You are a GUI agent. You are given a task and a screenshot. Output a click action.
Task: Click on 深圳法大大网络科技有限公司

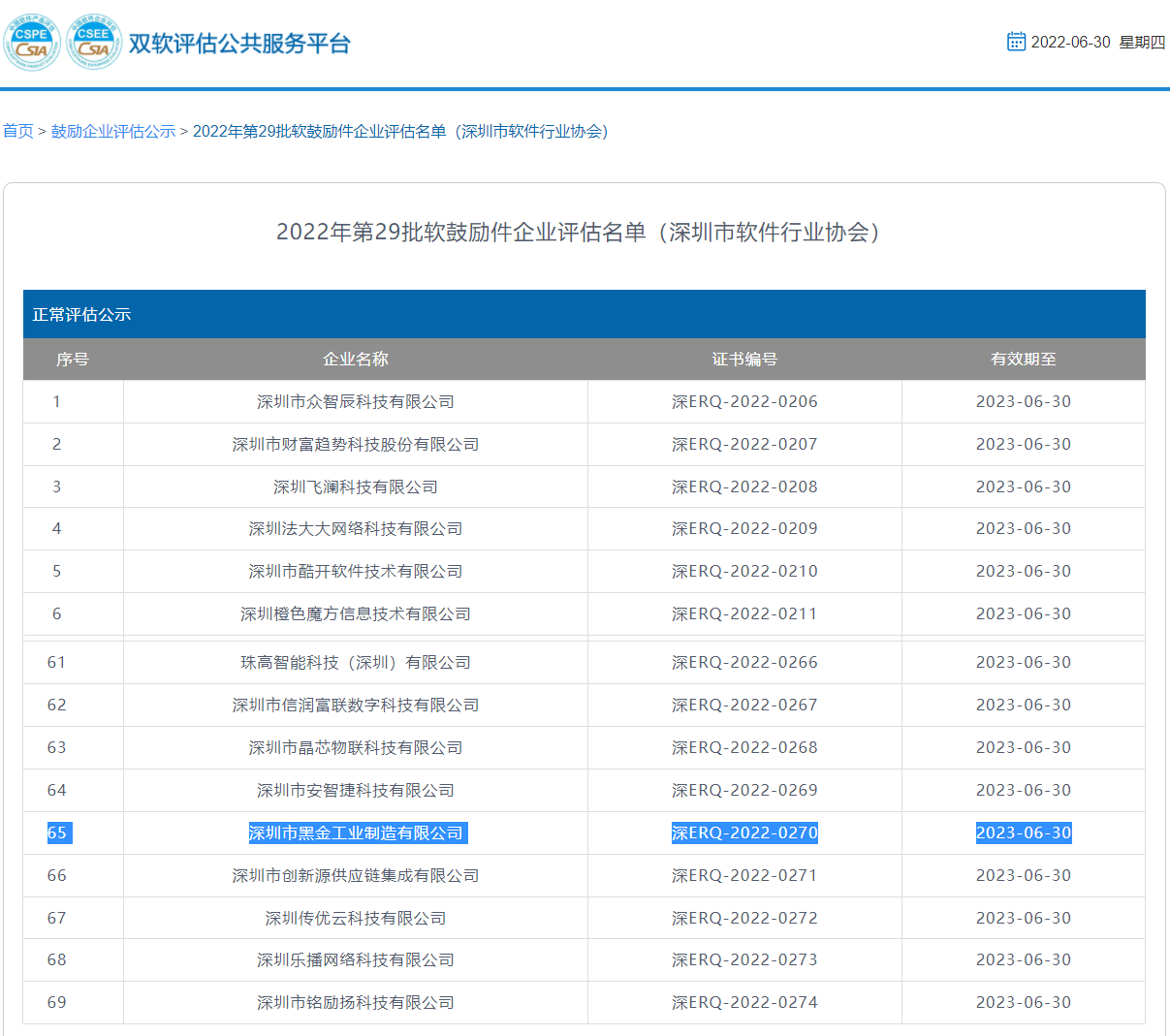coord(355,528)
